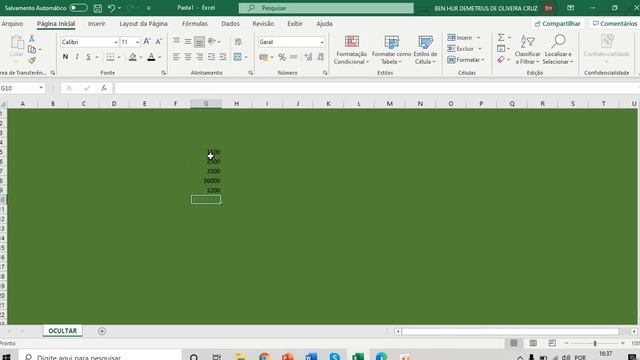Enable wrap text
The height and width of the screenshot is (360, 640).
coord(238,41)
